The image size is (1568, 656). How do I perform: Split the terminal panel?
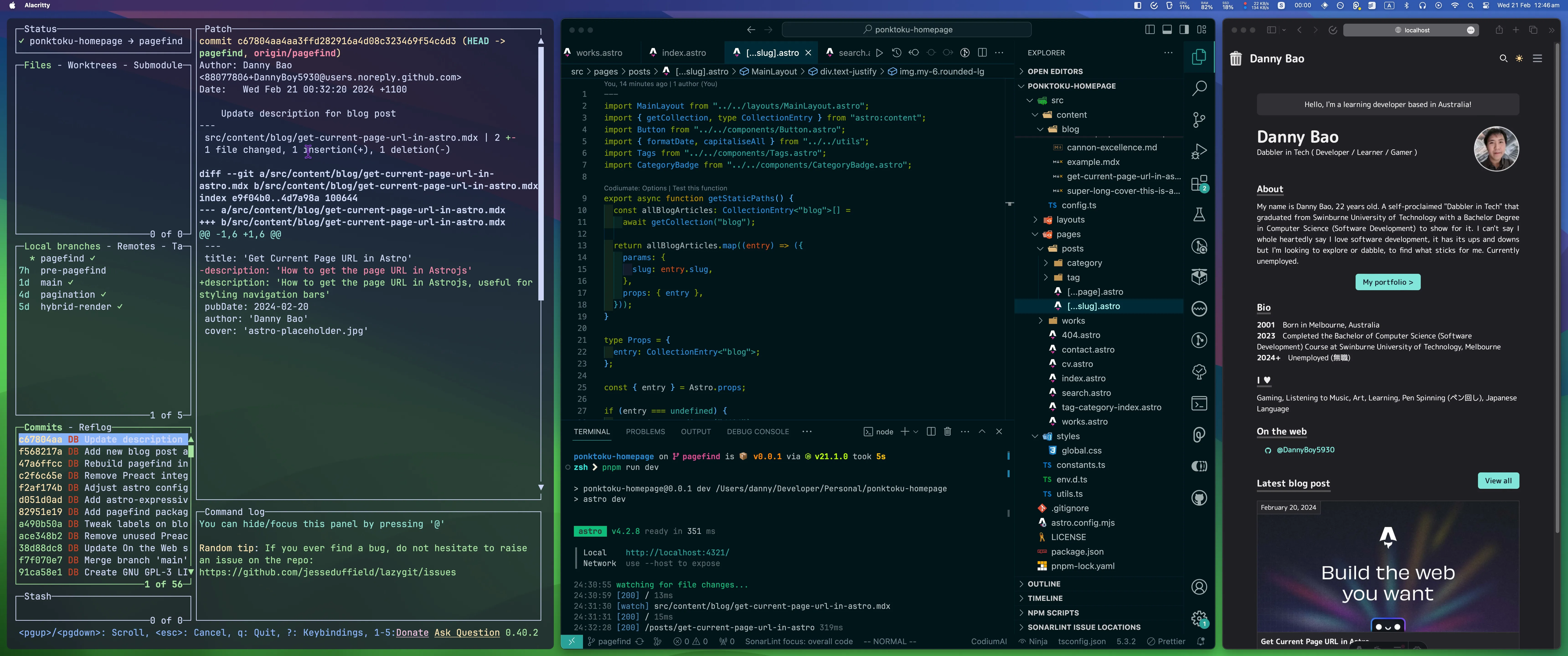point(931,431)
